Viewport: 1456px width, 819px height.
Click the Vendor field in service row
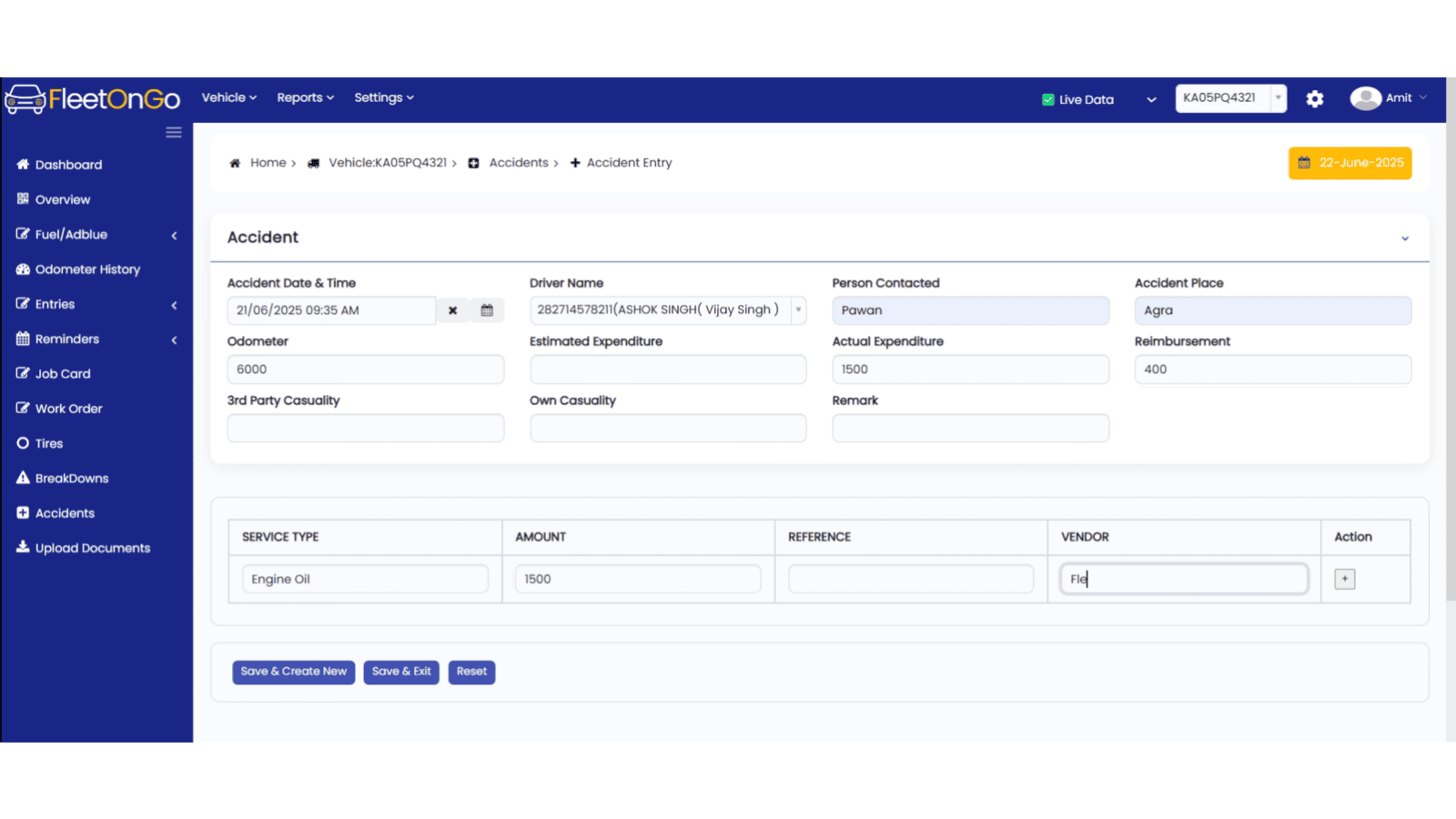pyautogui.click(x=1184, y=579)
